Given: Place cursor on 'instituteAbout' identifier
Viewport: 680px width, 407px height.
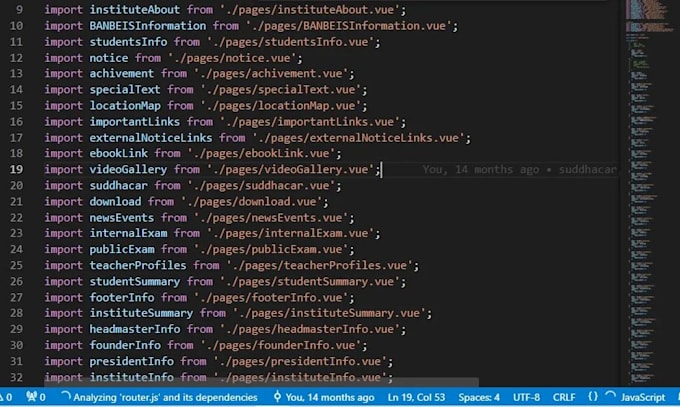Looking at the screenshot, I should [x=134, y=10].
